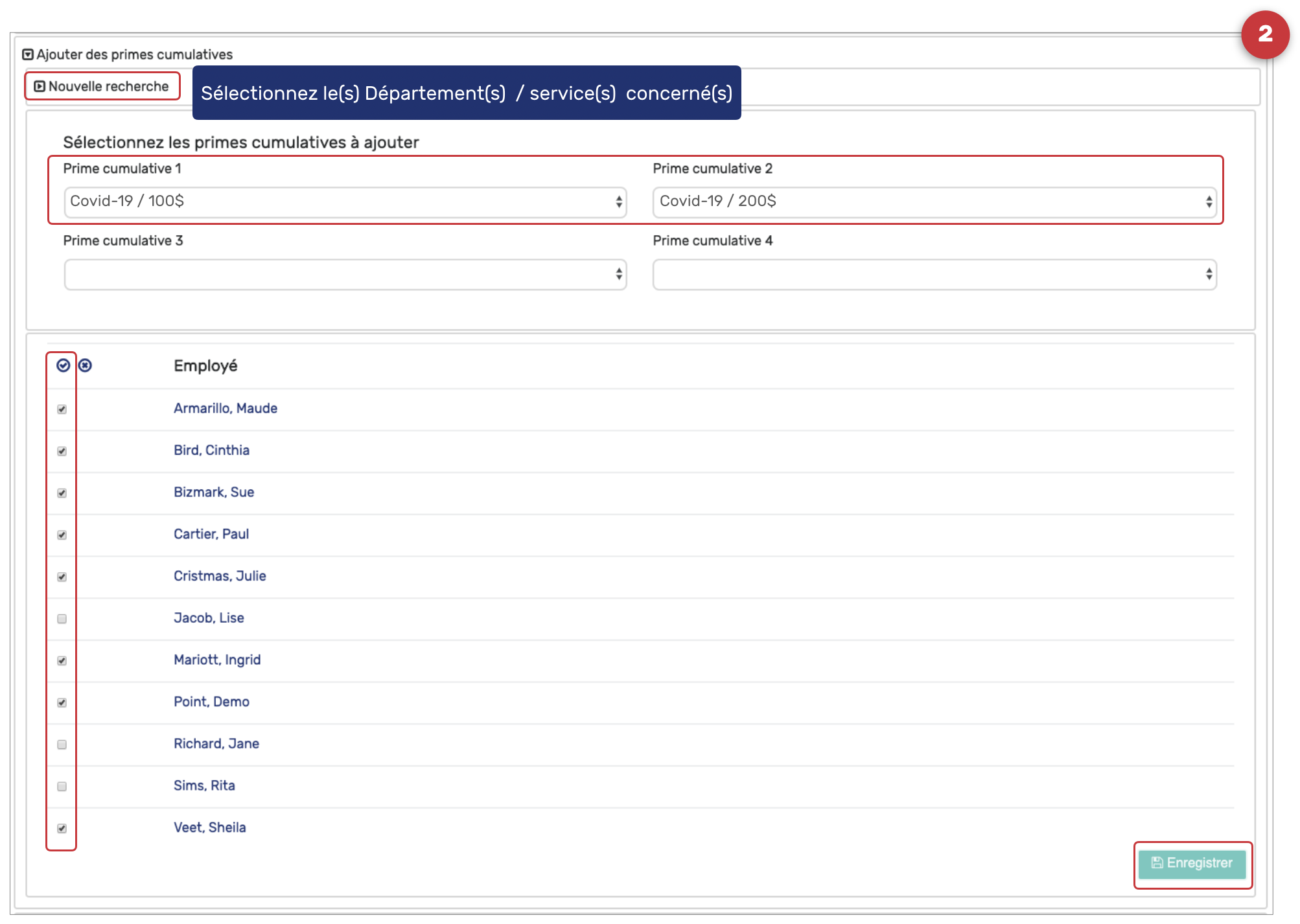Collapse the Ajouter des primes cumulatives section icon

(28, 54)
